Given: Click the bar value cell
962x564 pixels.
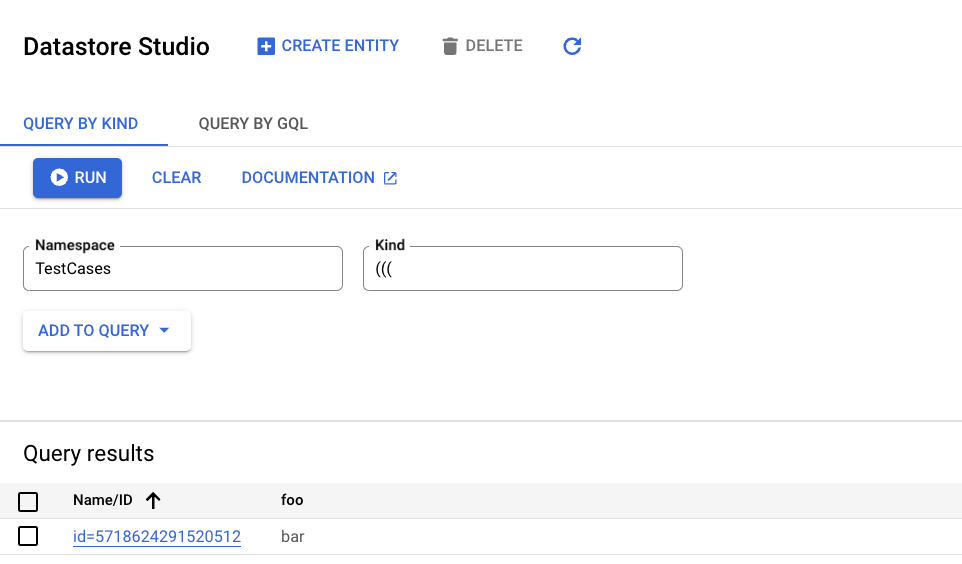Looking at the screenshot, I should 292,537.
